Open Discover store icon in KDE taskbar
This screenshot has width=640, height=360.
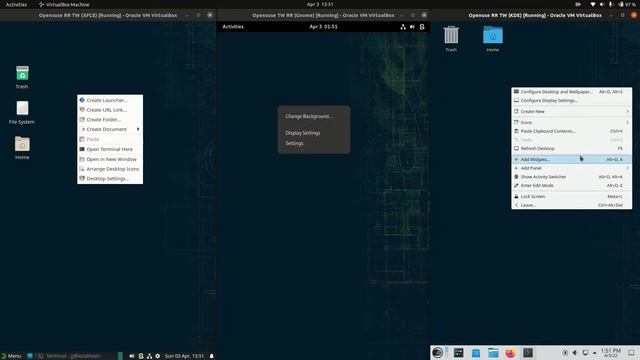click(476, 353)
